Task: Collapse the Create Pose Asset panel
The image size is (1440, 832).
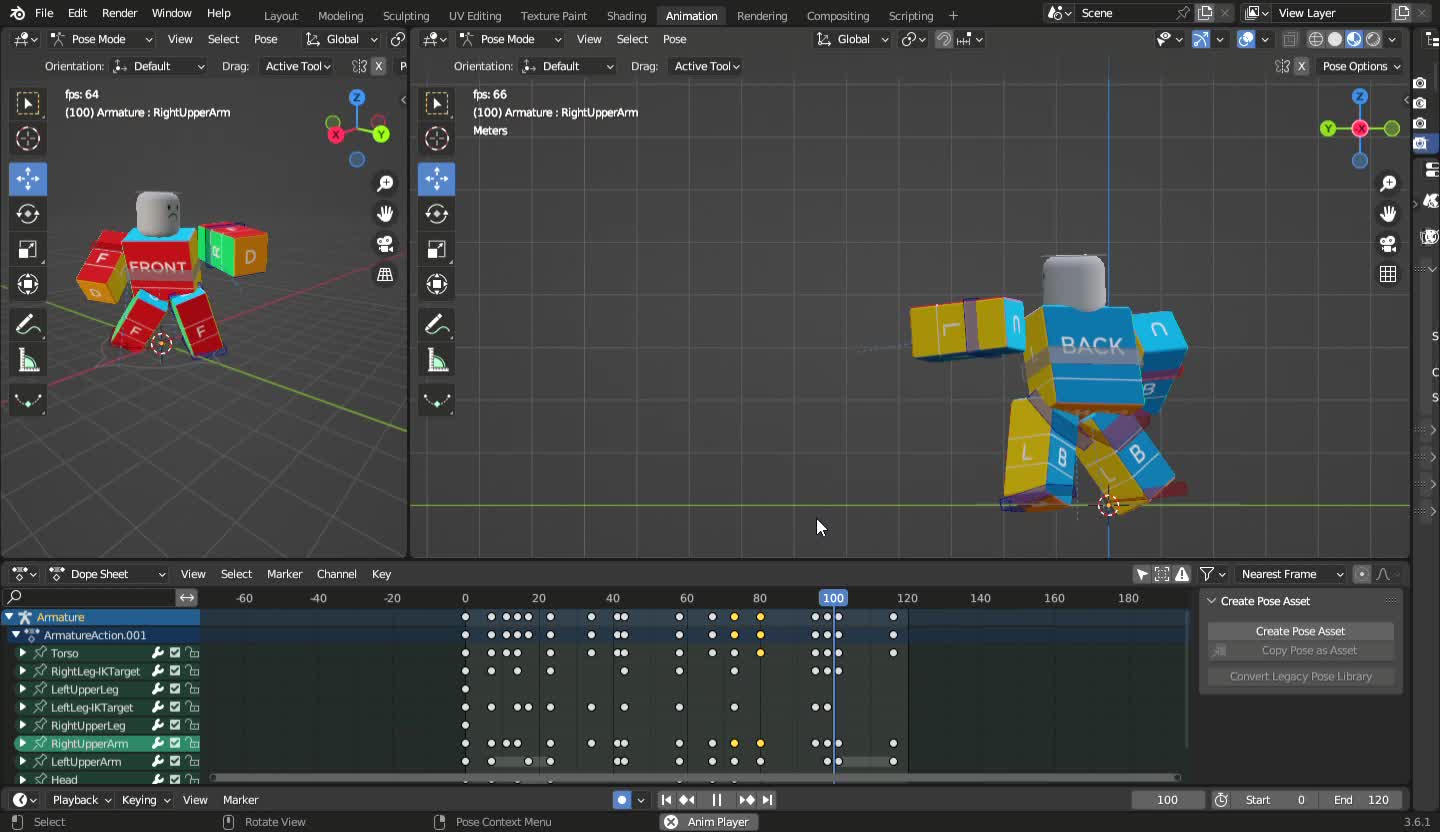Action: [x=1212, y=601]
